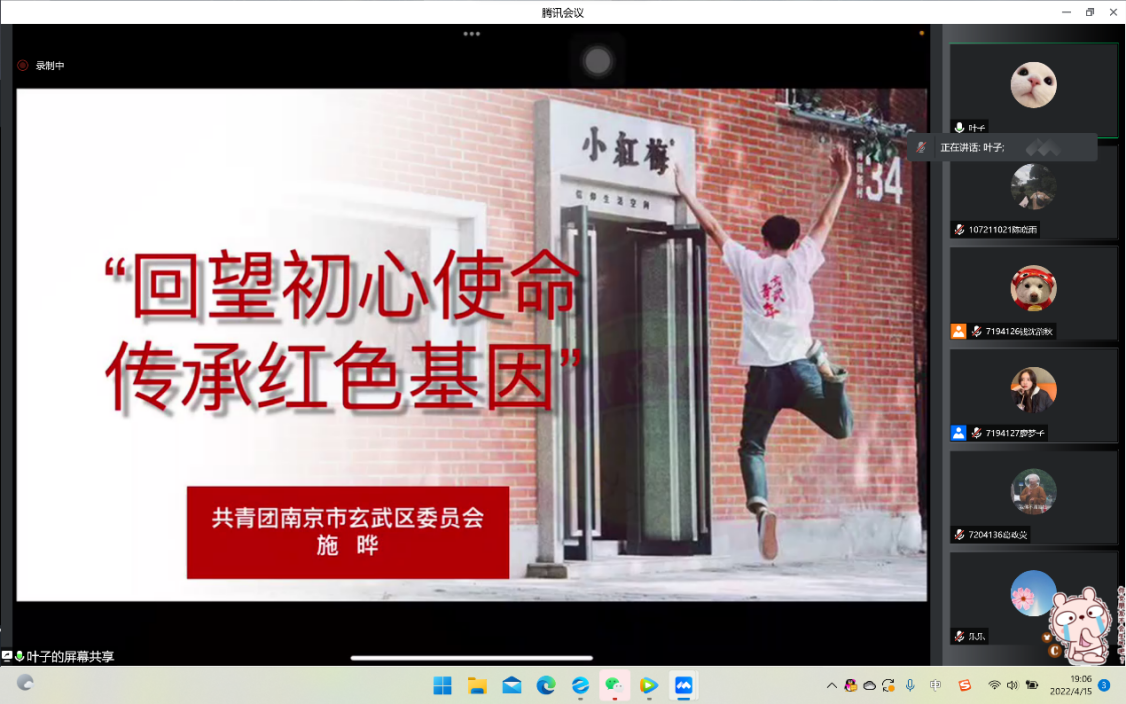Image resolution: width=1126 pixels, height=704 pixels.
Task: Expand the hidden system tray icons chevron
Action: click(831, 685)
